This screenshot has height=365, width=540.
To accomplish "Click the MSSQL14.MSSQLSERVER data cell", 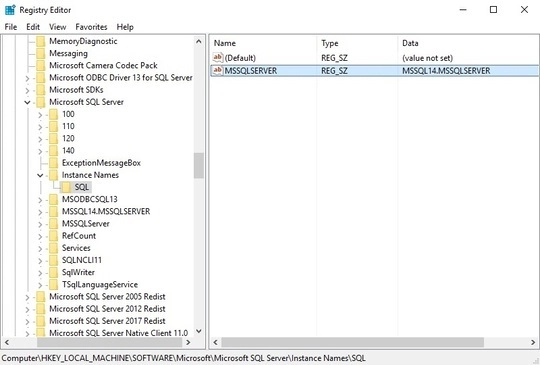I will click(446, 71).
